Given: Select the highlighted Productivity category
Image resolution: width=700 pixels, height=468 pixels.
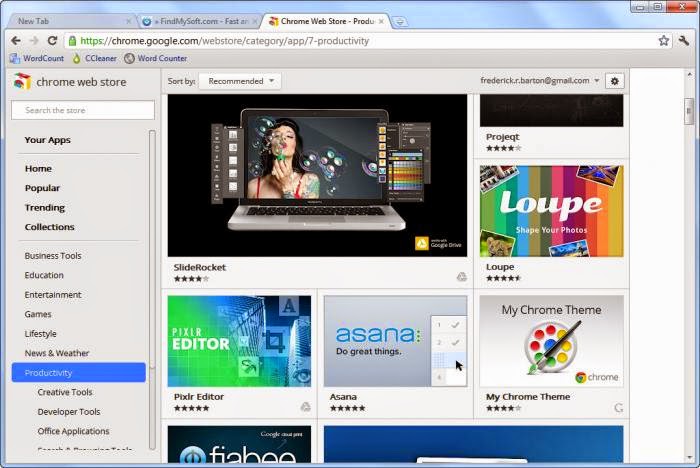Looking at the screenshot, I should [79, 372].
